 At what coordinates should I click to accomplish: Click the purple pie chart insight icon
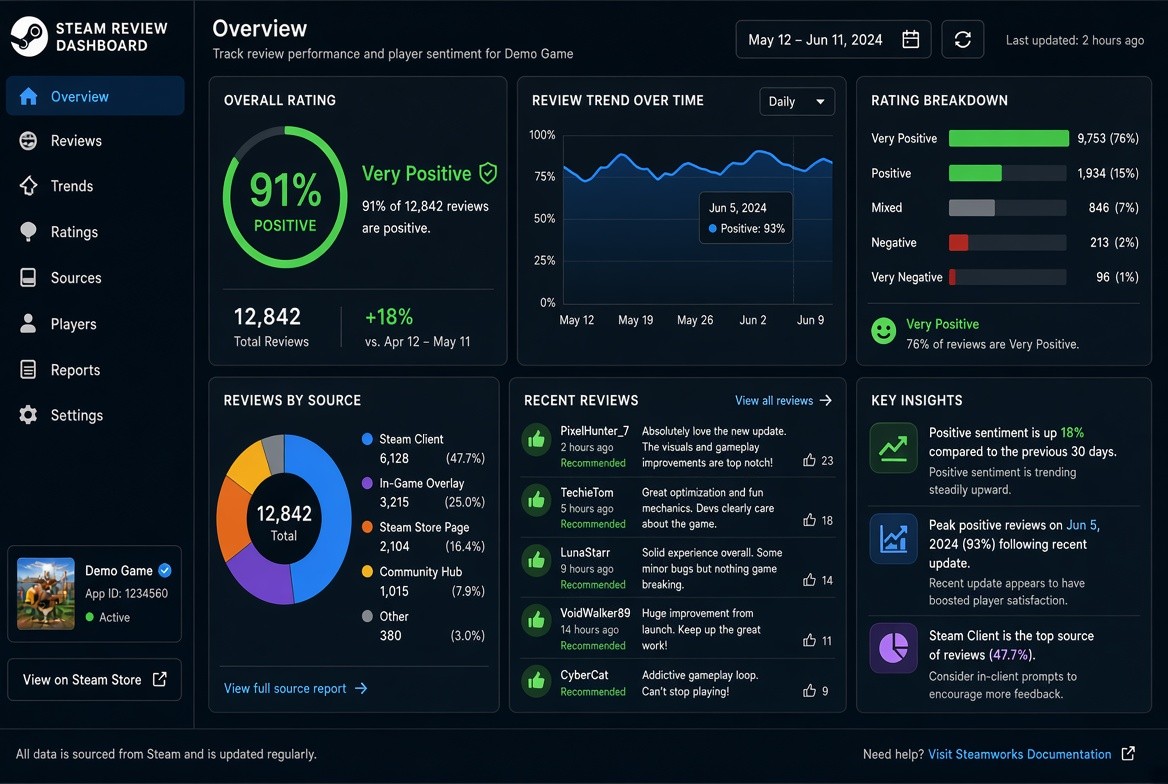click(893, 648)
